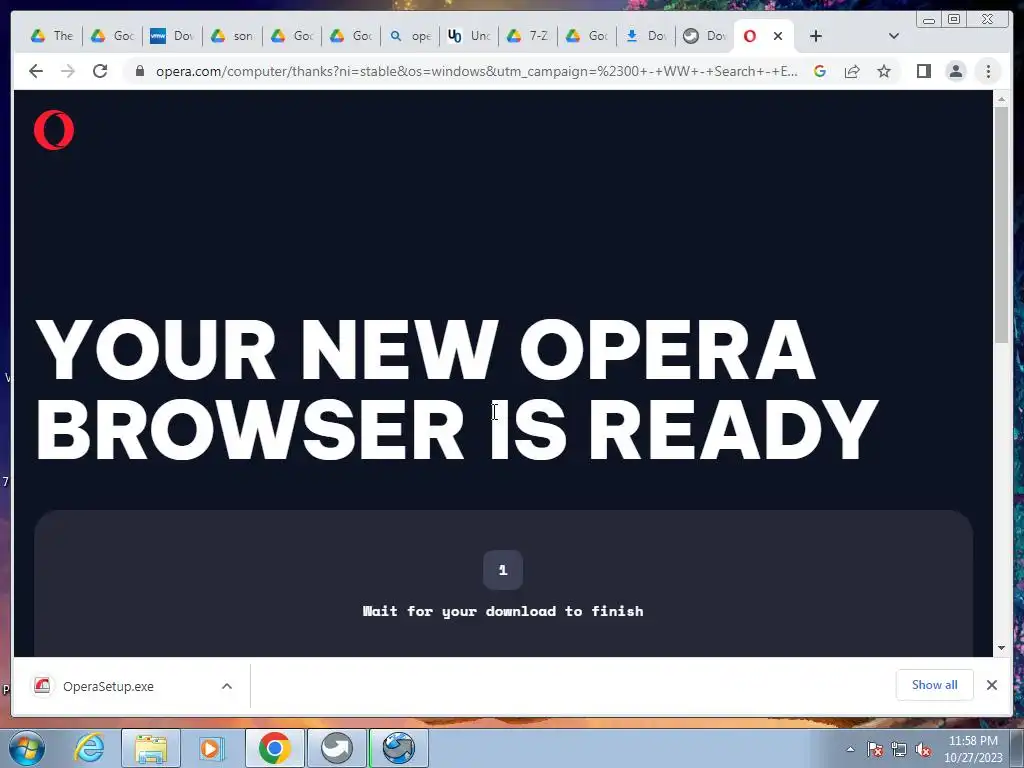Open the Chrome side panel
1024x768 pixels.
pos(923,71)
